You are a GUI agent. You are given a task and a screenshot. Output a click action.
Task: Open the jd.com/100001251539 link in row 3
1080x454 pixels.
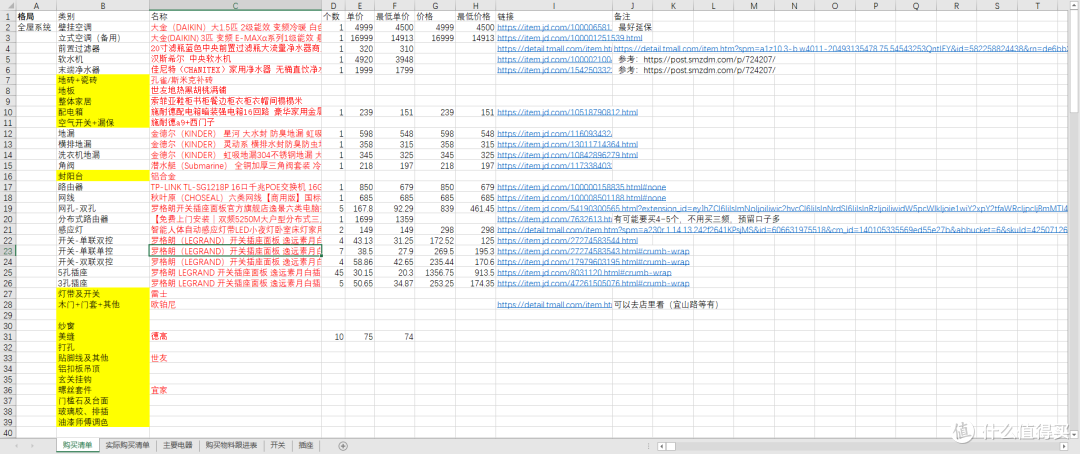pos(570,38)
